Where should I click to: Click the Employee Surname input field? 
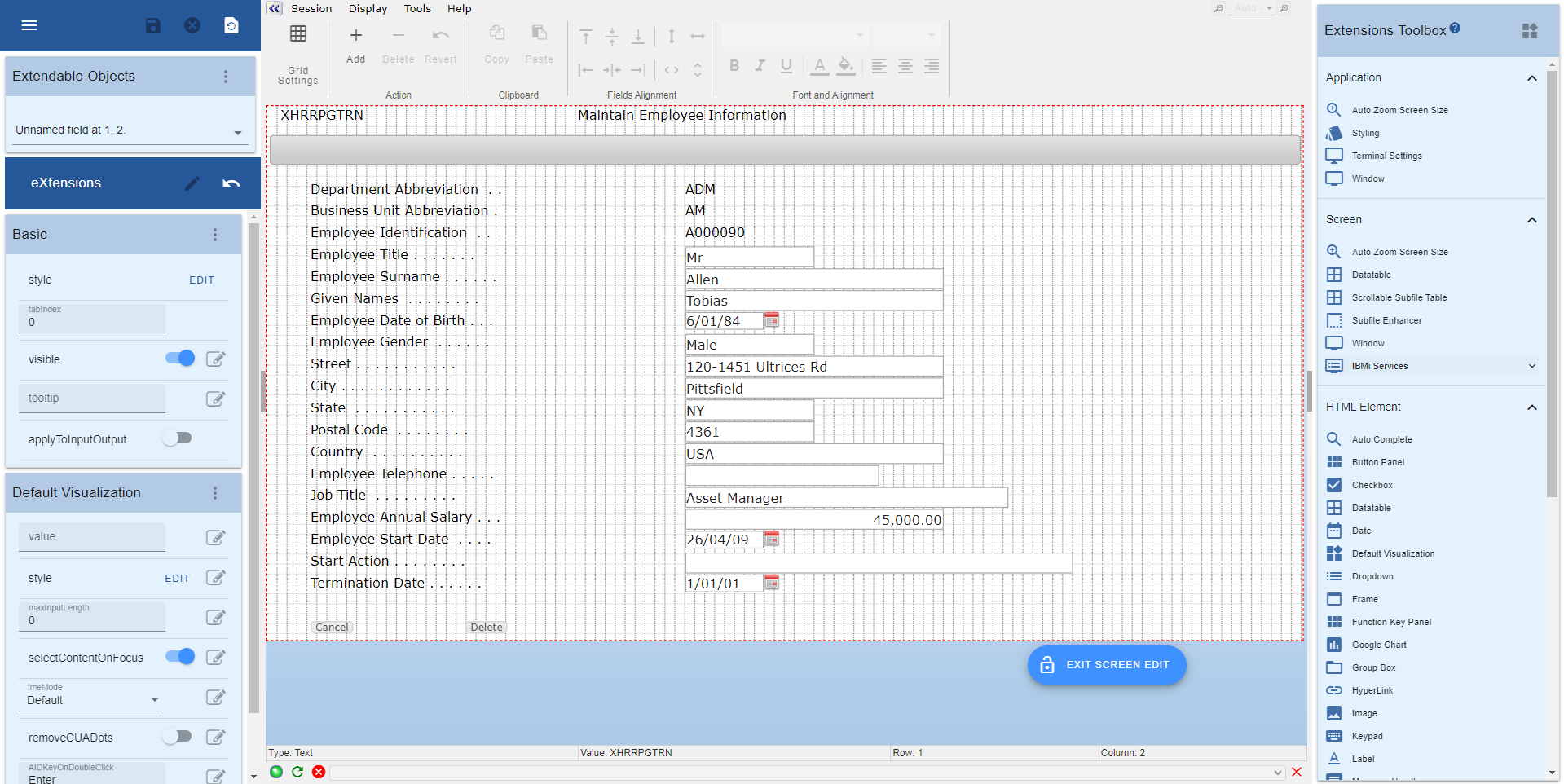click(813, 280)
